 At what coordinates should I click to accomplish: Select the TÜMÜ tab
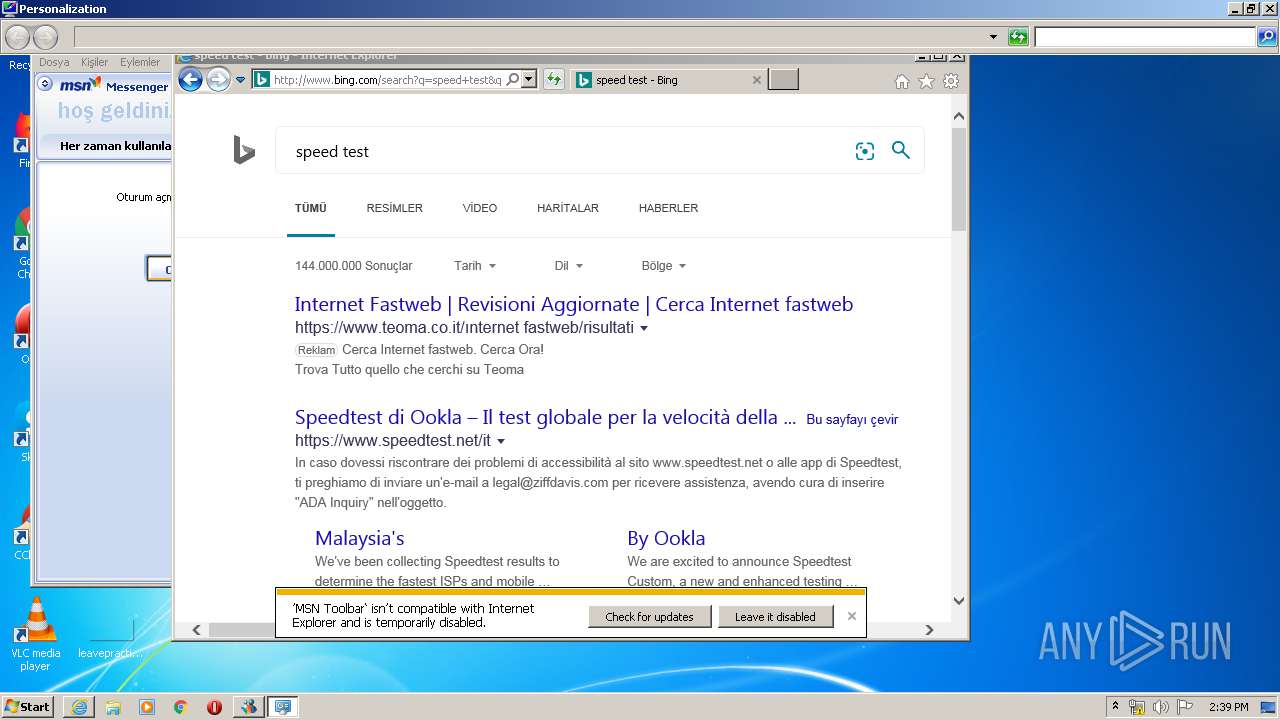310,208
